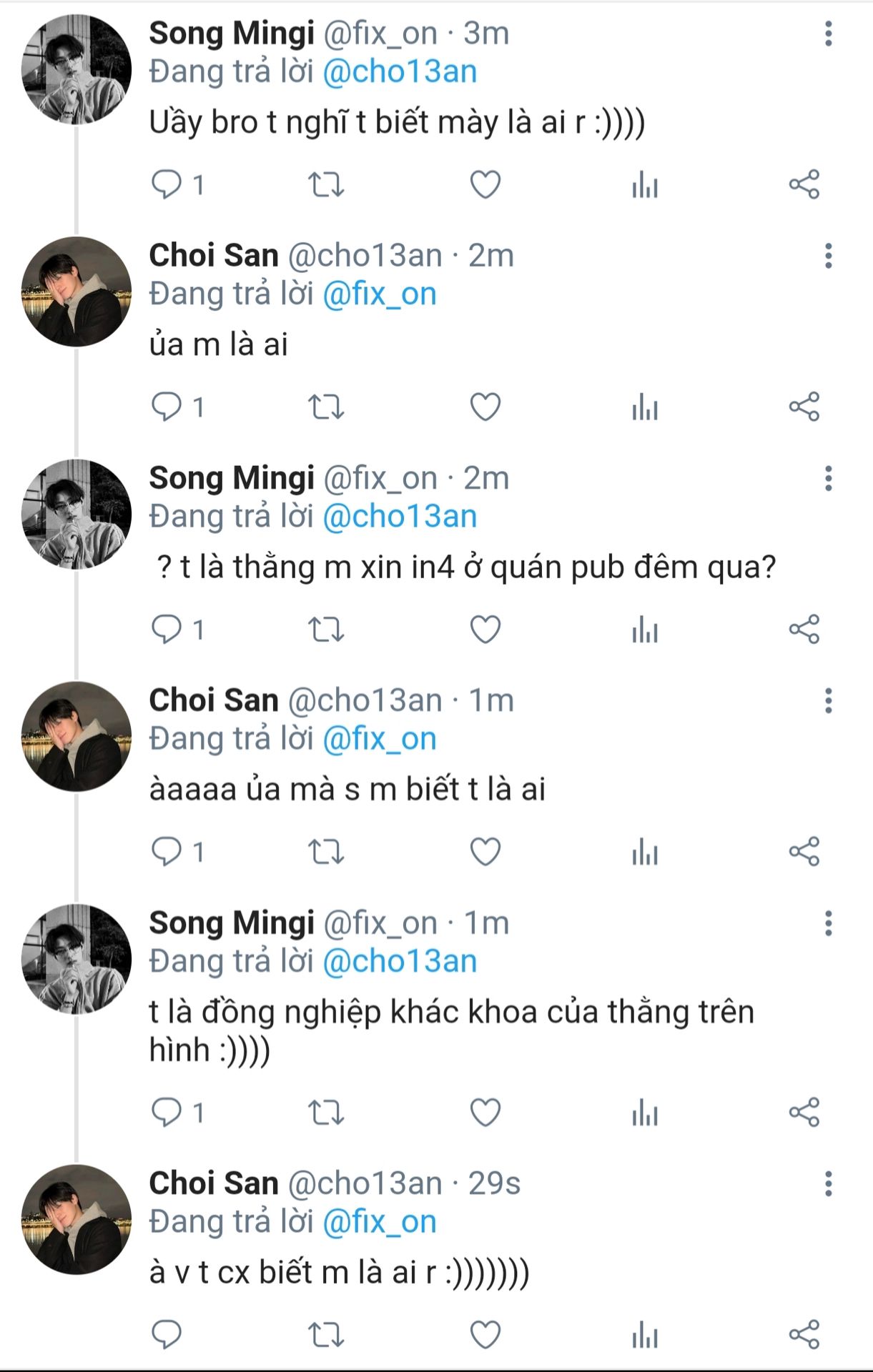Reply to Song Mingi's 3m tweet

click(x=167, y=184)
